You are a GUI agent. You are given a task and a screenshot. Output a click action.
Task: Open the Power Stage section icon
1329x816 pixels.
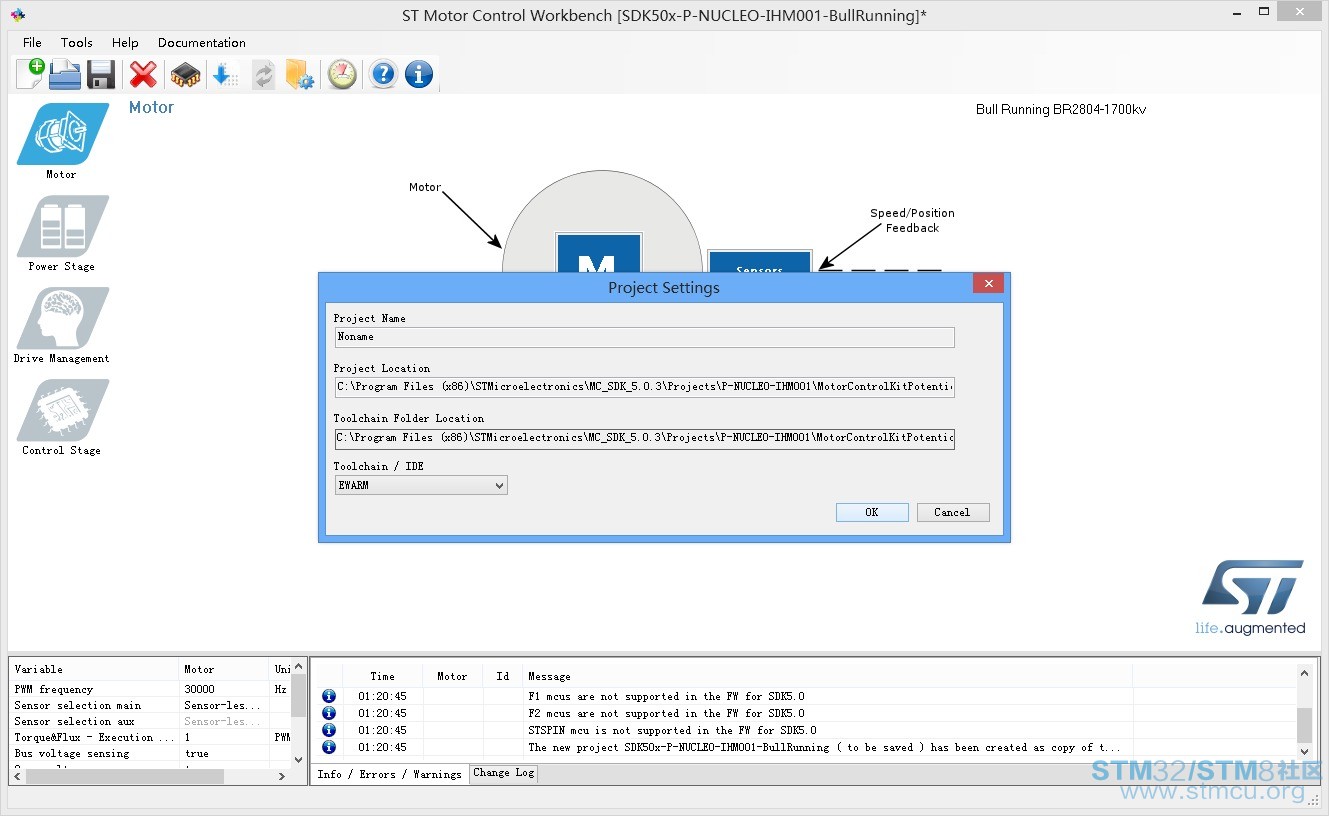point(62,226)
